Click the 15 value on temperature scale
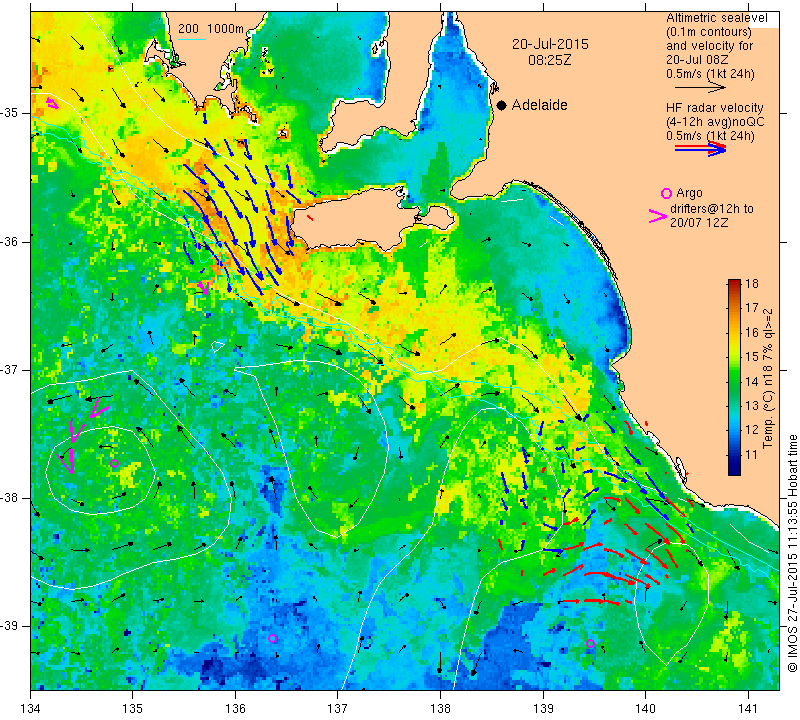The image size is (800, 720). (x=752, y=357)
